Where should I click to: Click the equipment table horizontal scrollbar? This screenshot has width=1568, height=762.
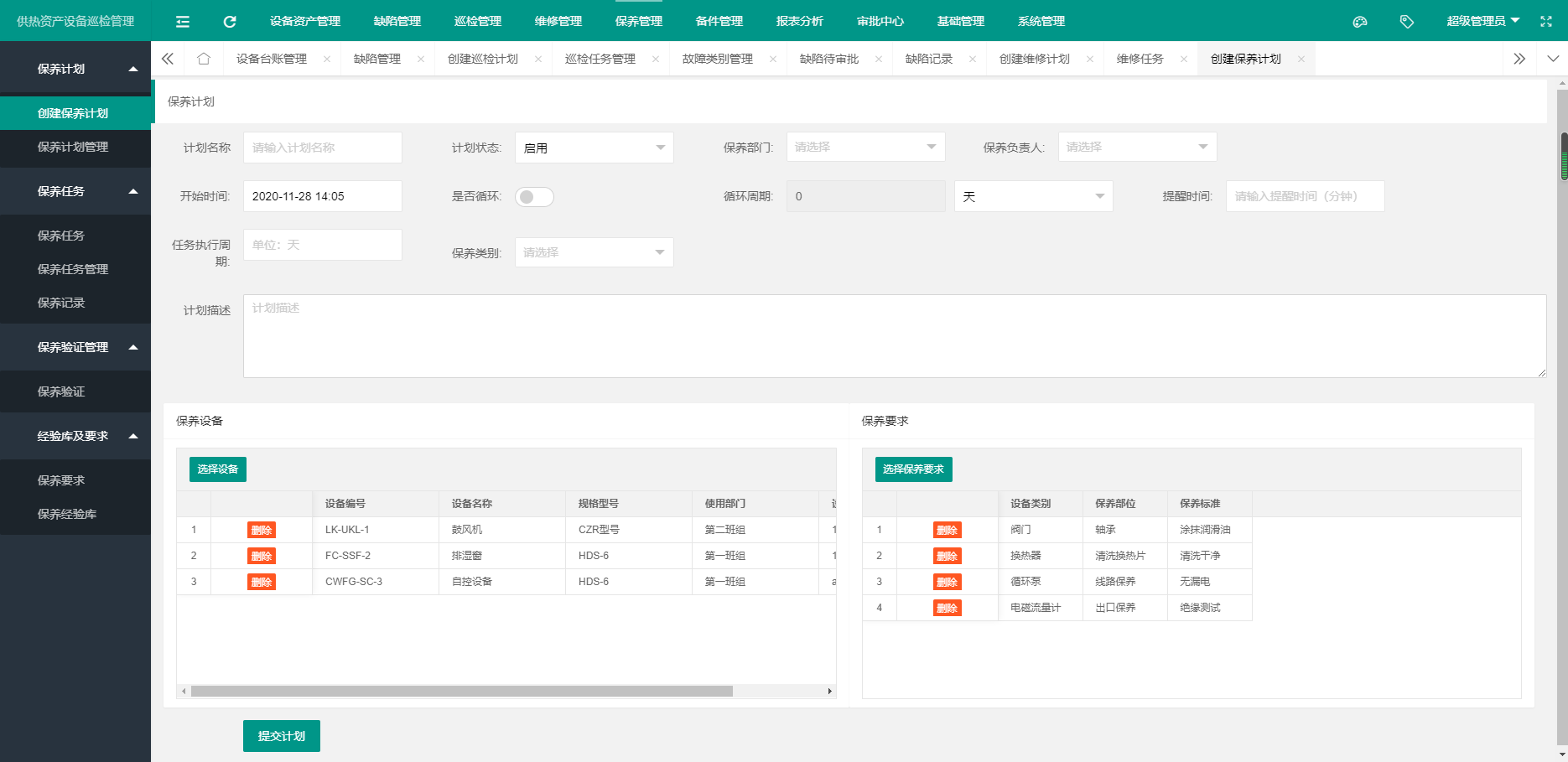[462, 692]
